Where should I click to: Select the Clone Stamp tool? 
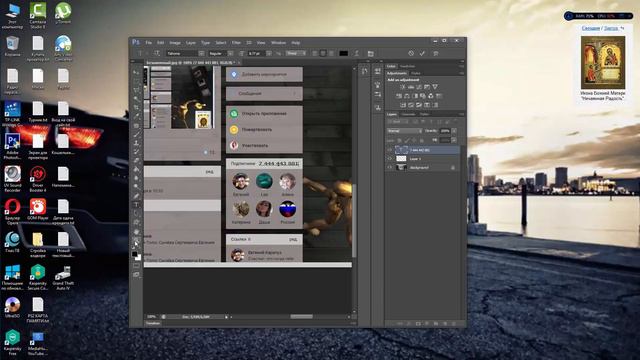136,143
